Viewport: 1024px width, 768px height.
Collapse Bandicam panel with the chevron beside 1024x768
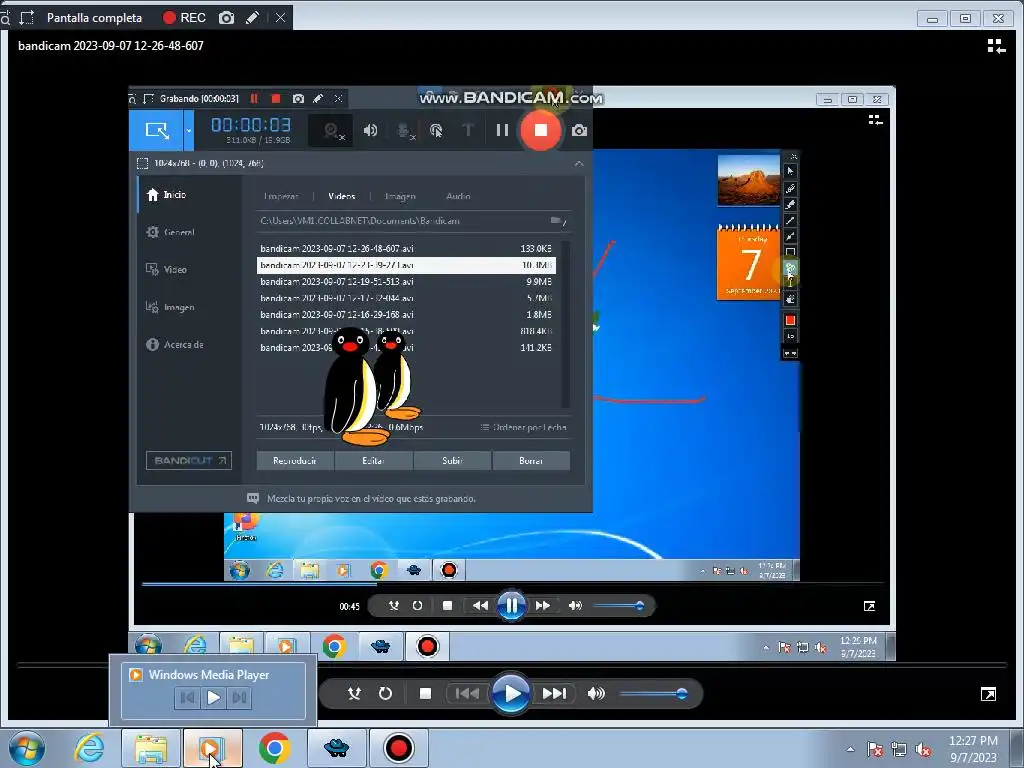pos(579,163)
